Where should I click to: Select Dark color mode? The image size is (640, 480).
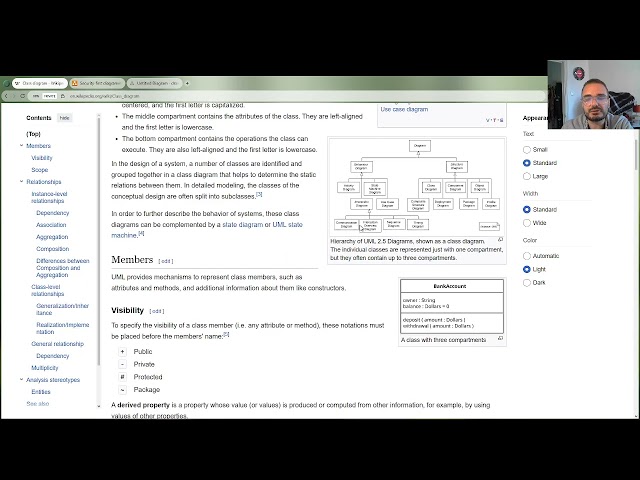click(x=527, y=282)
